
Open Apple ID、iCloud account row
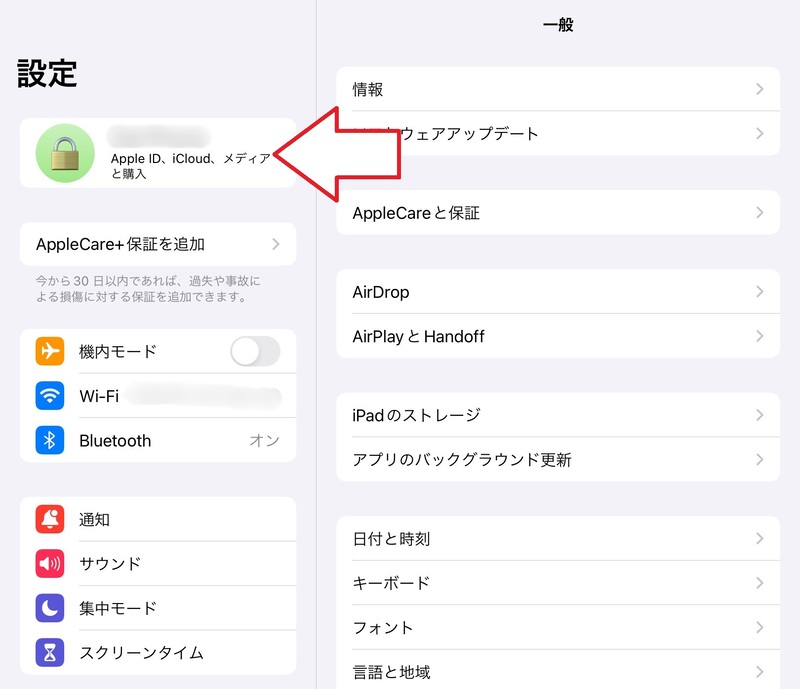[158, 153]
